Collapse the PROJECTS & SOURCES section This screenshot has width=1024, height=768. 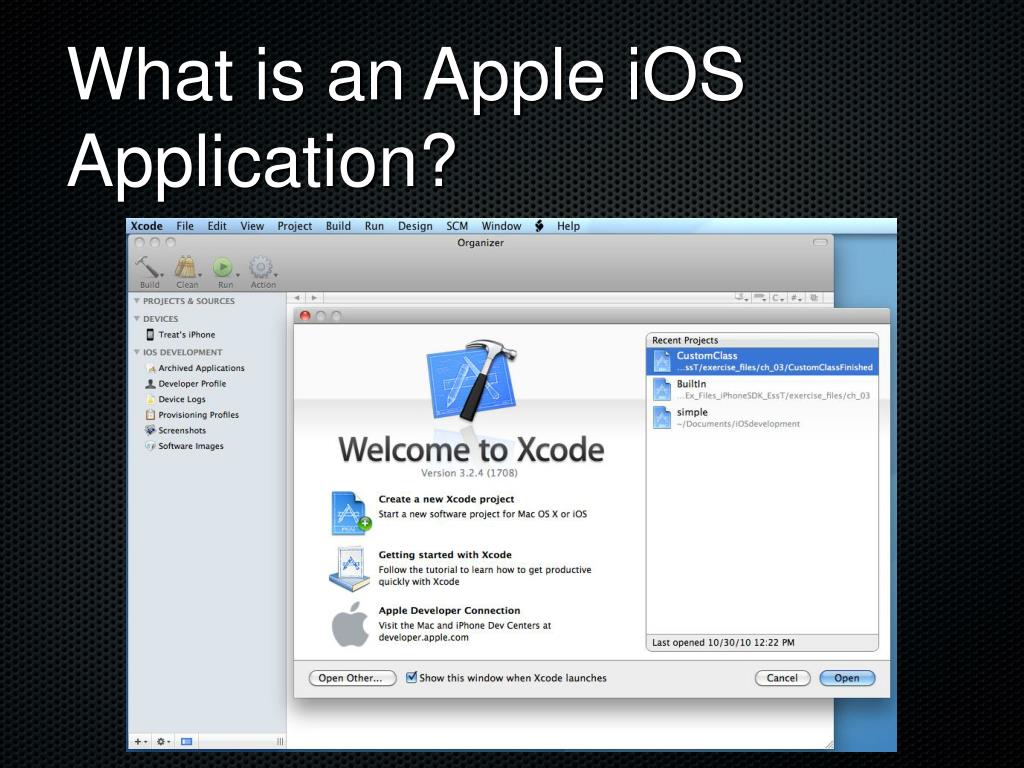(136, 300)
